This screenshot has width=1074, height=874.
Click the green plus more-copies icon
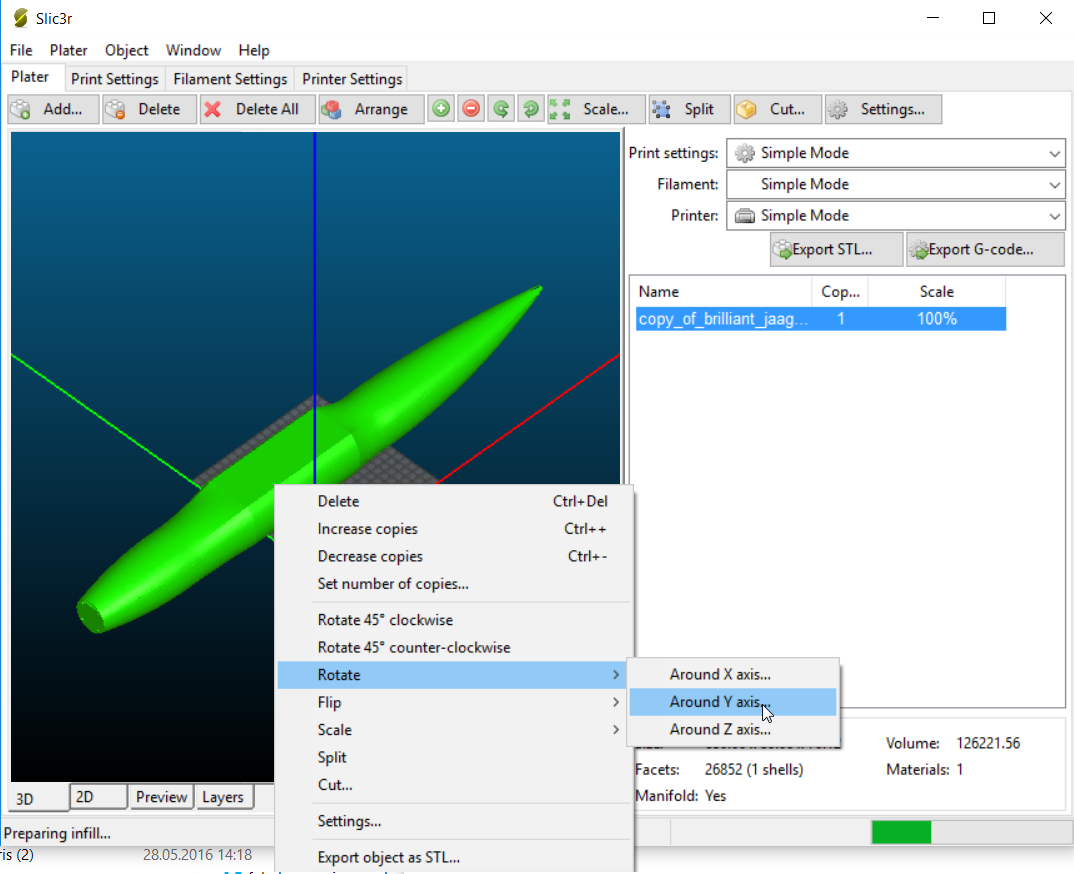pyautogui.click(x=441, y=109)
